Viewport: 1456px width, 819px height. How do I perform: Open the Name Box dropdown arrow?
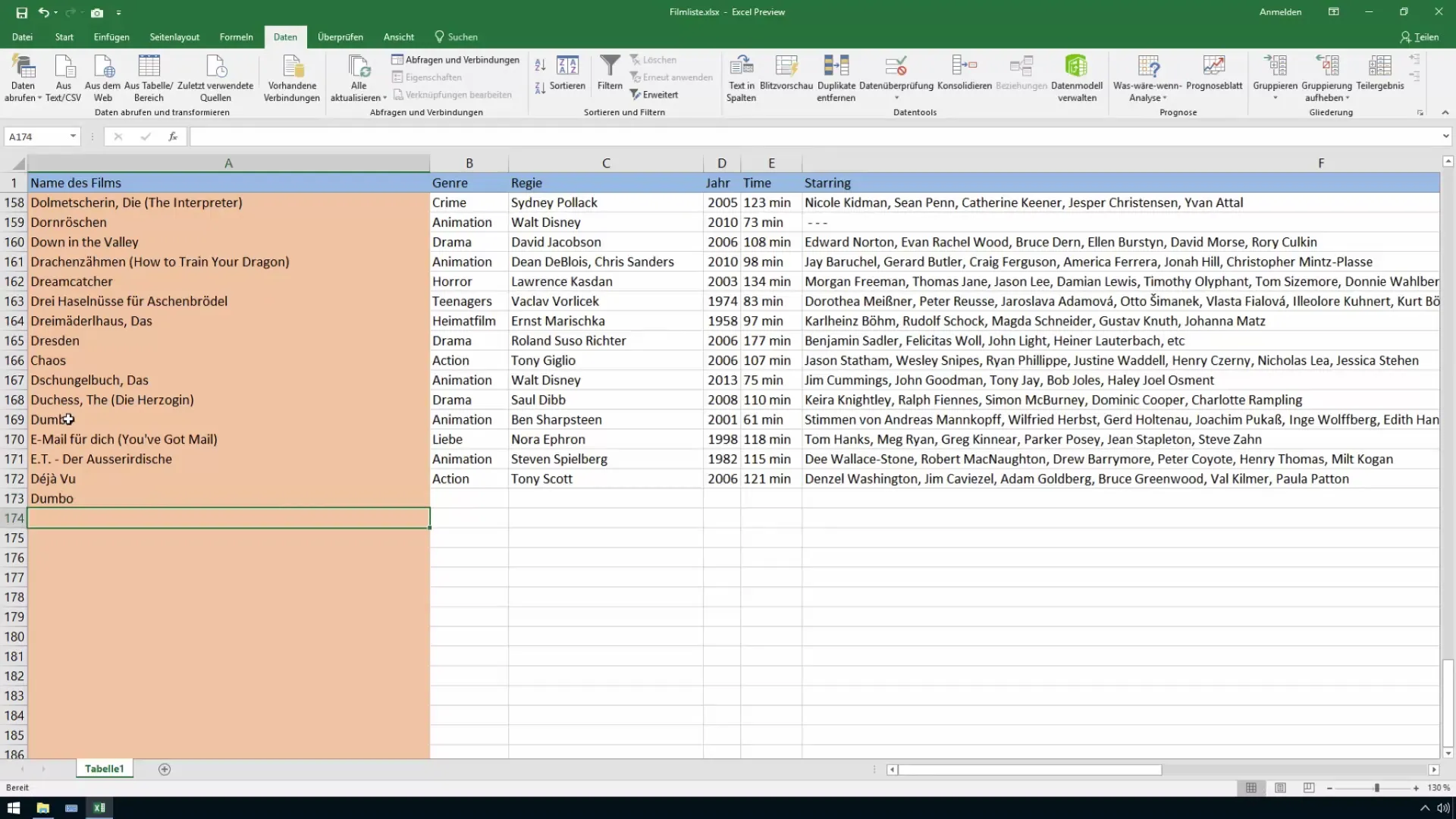(x=73, y=136)
